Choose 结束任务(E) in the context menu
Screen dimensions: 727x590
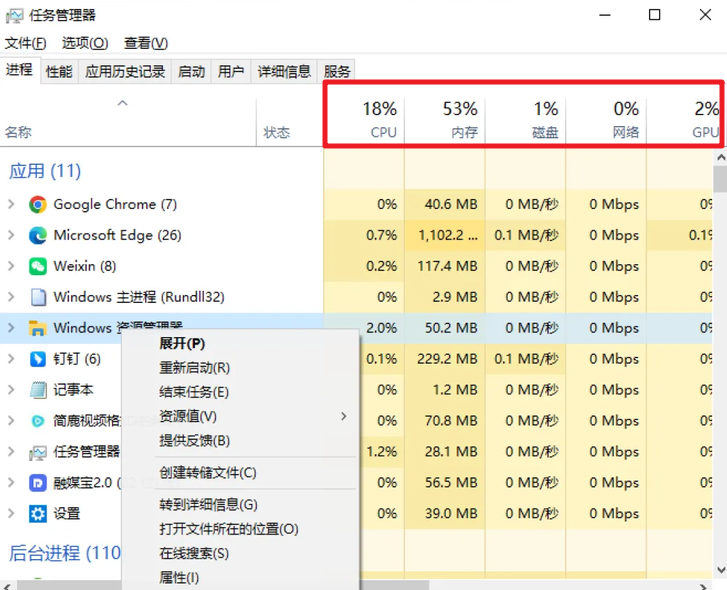click(241, 392)
